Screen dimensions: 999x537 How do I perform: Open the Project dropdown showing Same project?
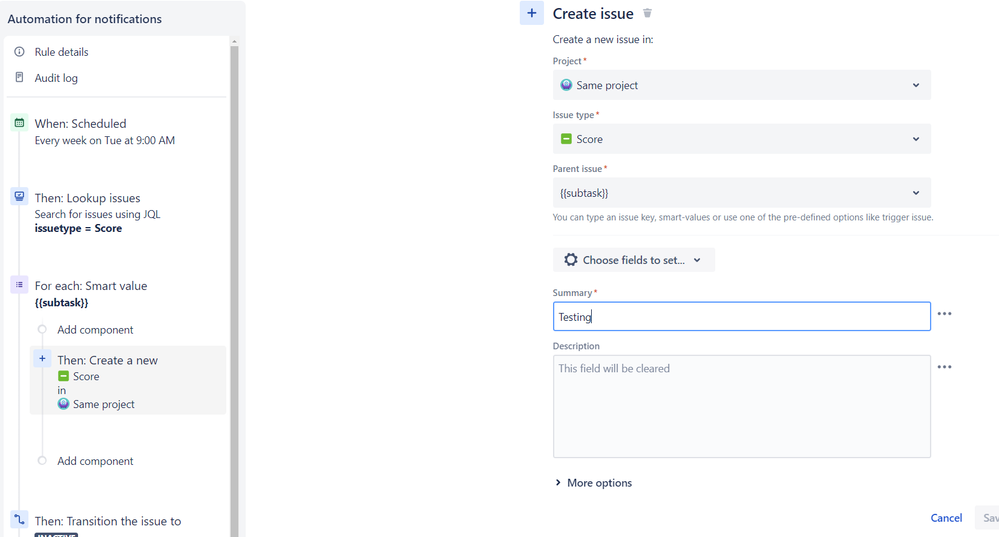click(x=742, y=85)
